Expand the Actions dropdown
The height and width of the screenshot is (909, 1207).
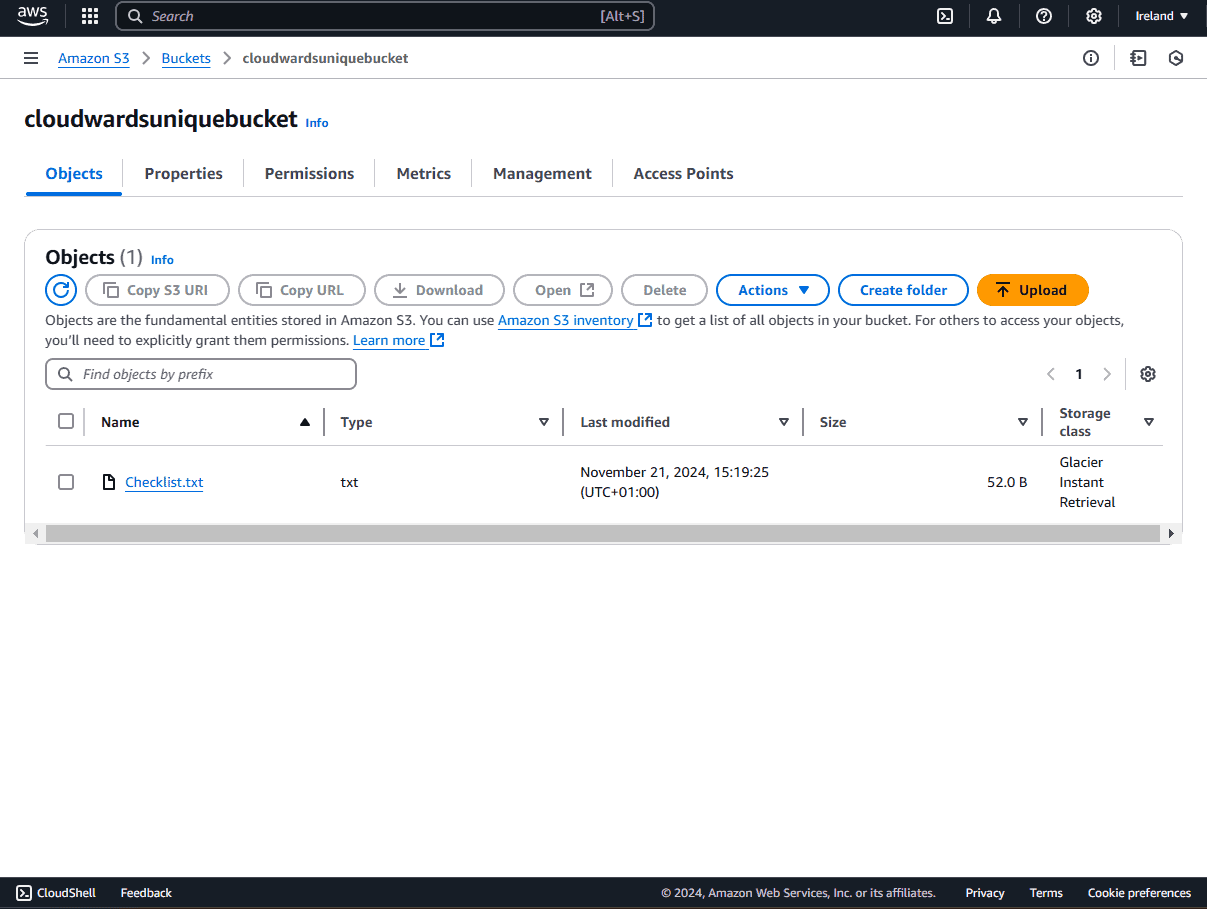tap(773, 290)
